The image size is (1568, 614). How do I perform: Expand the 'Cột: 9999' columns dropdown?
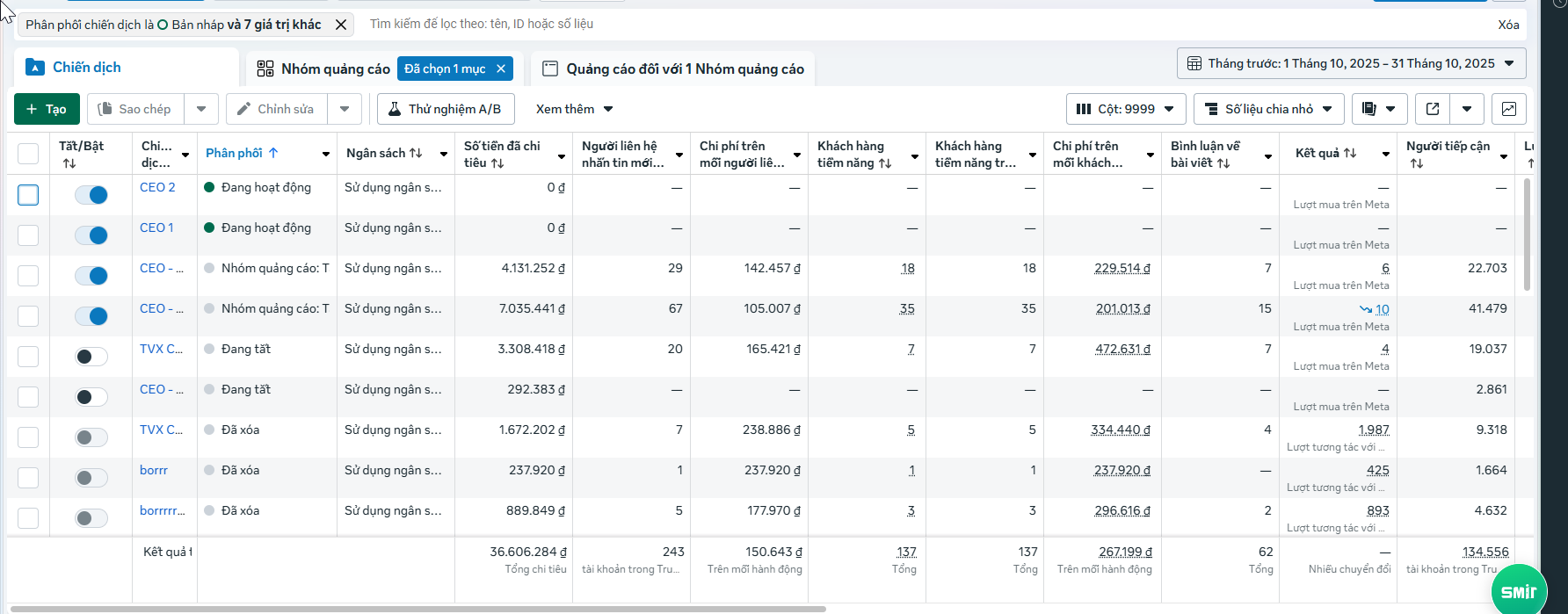1126,109
